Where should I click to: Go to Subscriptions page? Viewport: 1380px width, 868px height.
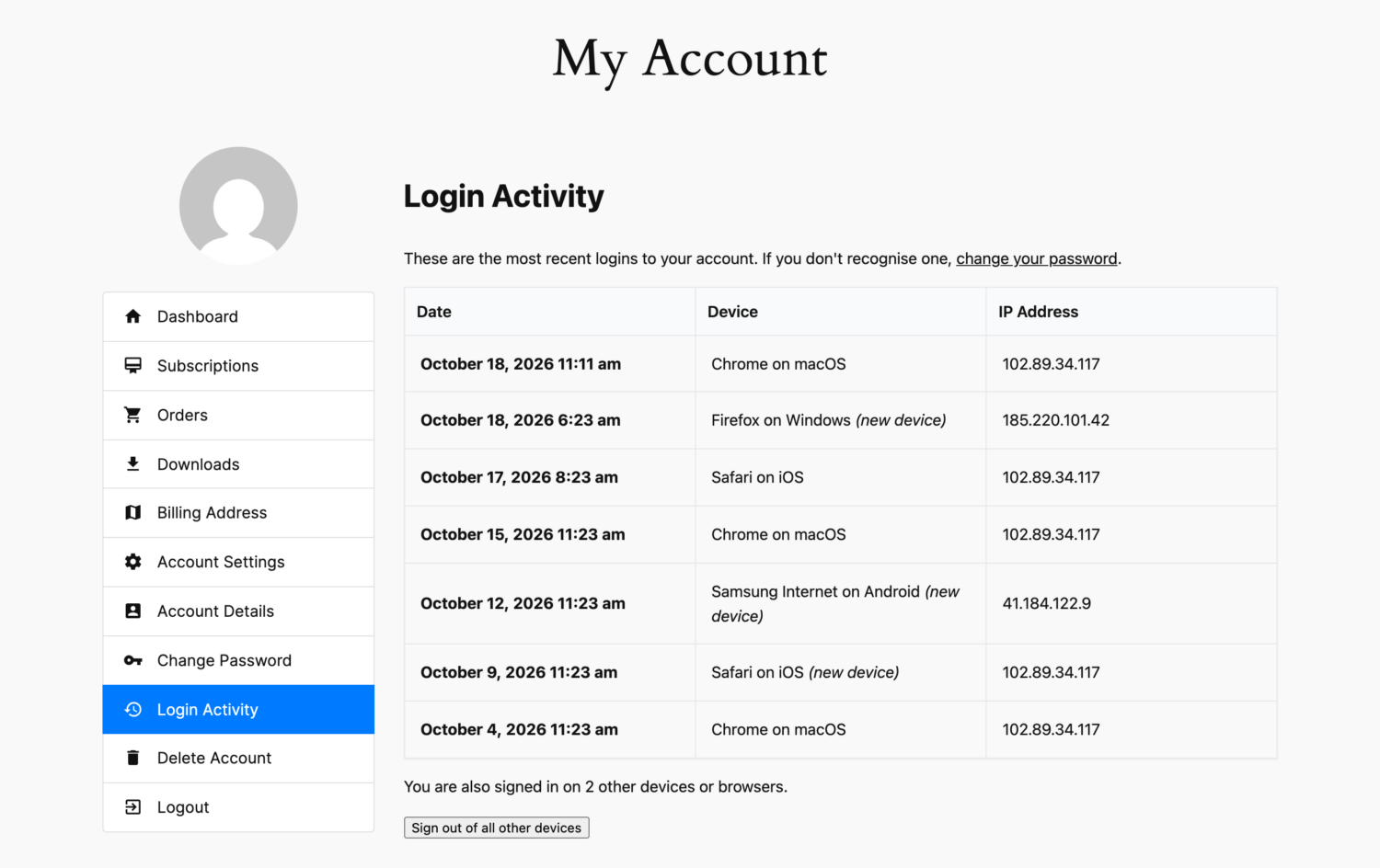point(238,366)
